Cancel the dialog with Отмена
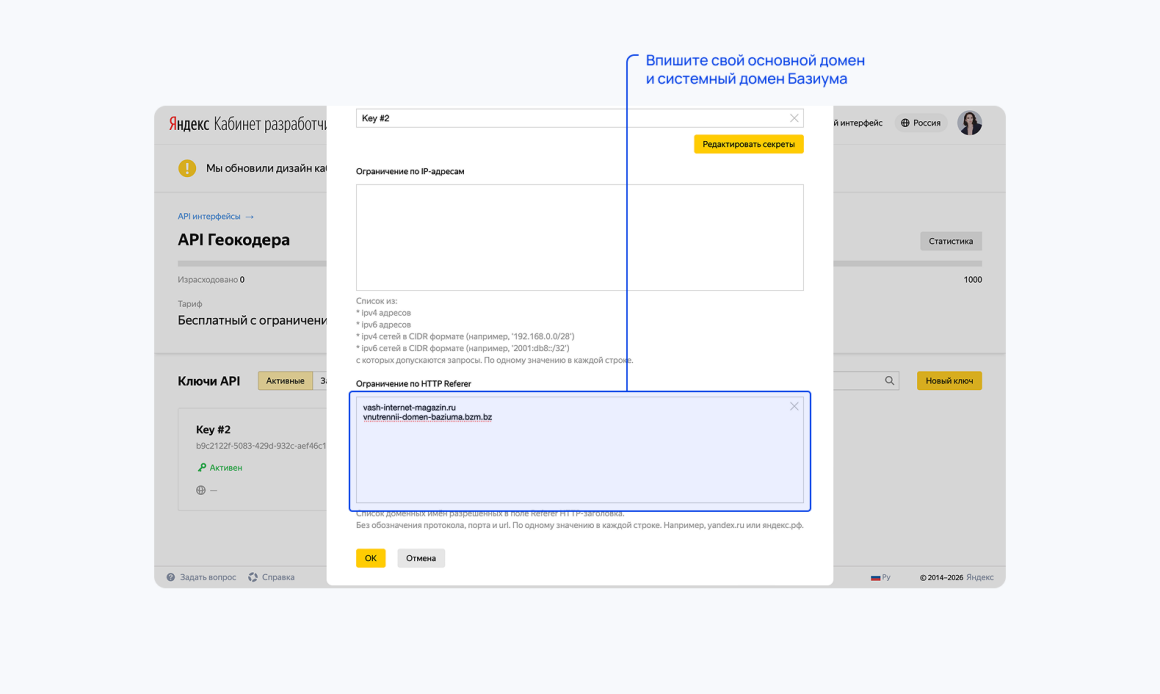Viewport: 1160px width, 694px height. coord(421,558)
